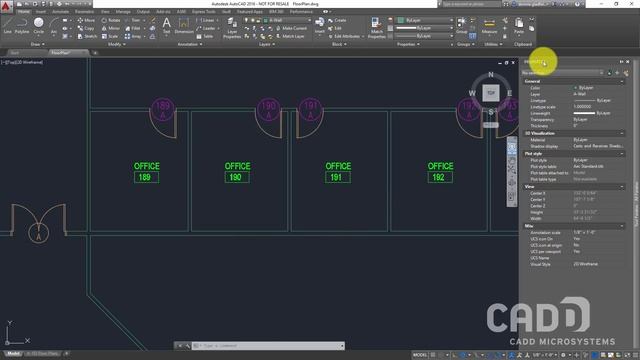Click the Trim tool
Viewport: 640px width, 360px height.
(133, 20)
